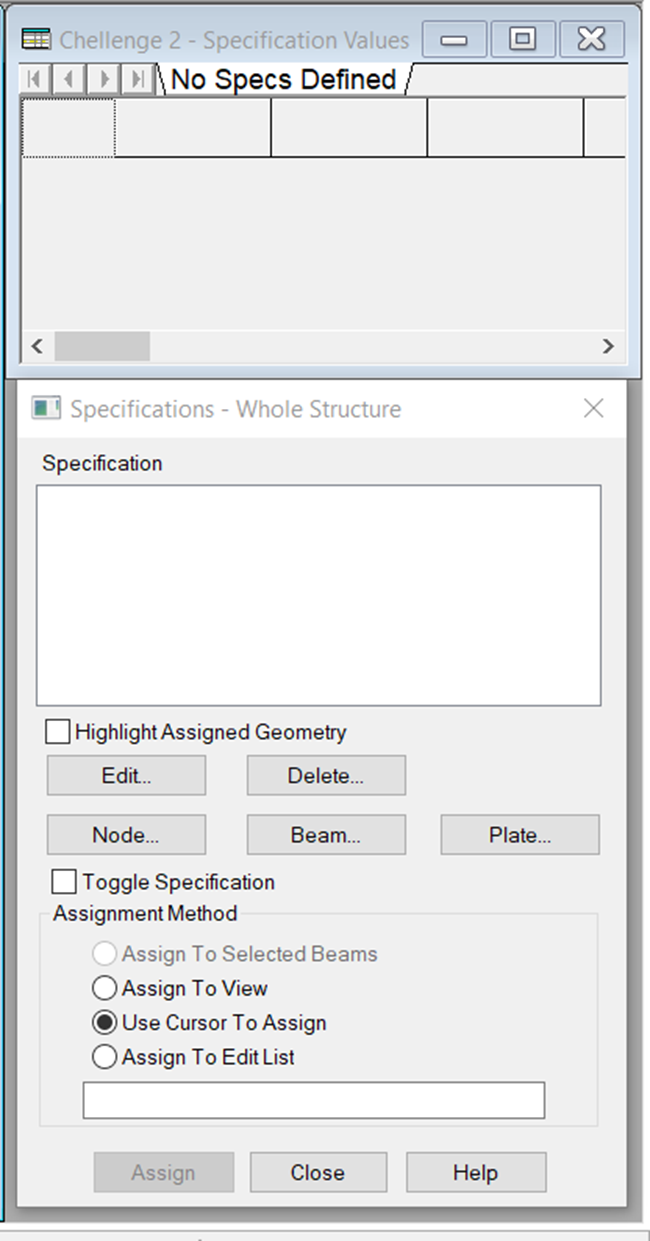Go to first sheet navigation arrow

(35, 79)
